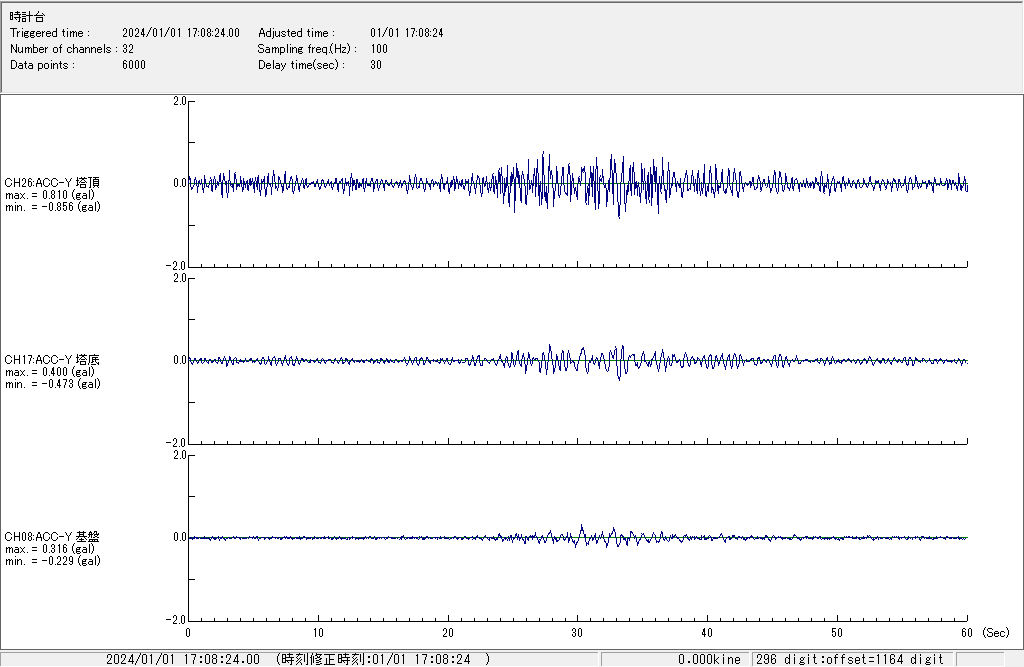1024x667 pixels.
Task: Click the CH08 min -0.229 gal reading
Action: 52,561
